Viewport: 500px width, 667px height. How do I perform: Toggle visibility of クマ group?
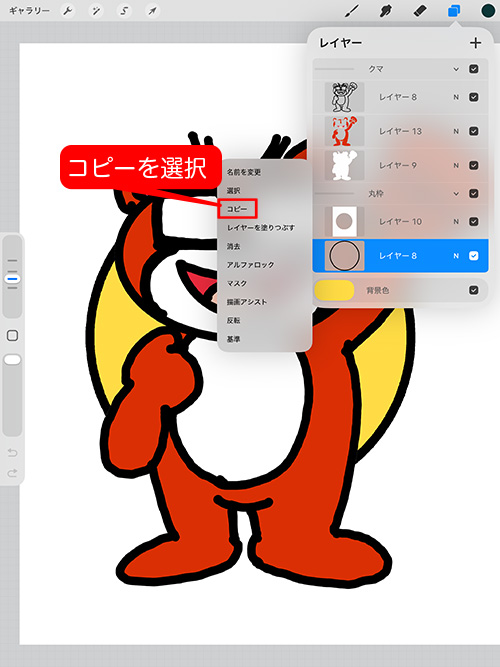tap(474, 69)
